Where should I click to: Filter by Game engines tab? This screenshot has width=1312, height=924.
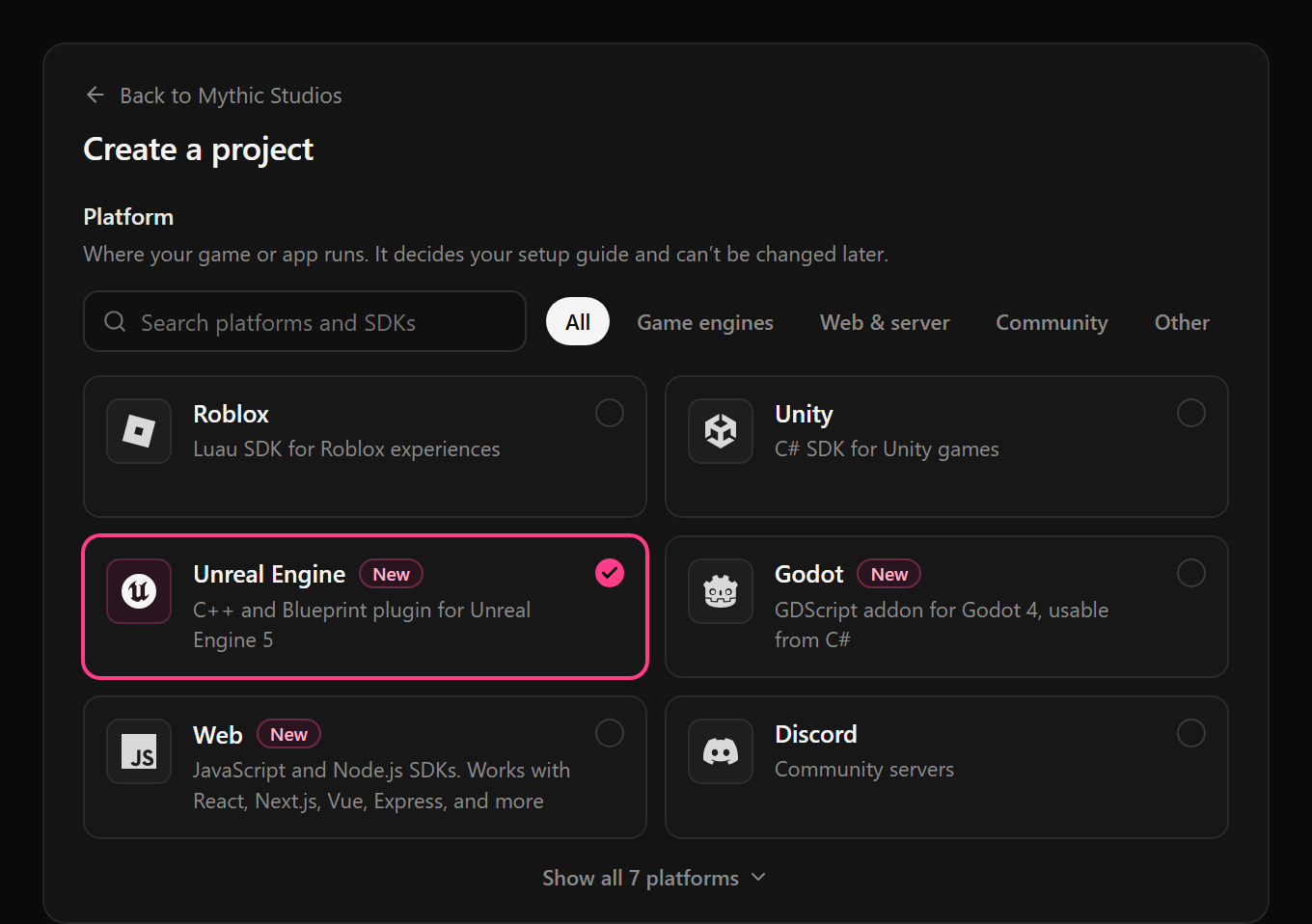[705, 322]
